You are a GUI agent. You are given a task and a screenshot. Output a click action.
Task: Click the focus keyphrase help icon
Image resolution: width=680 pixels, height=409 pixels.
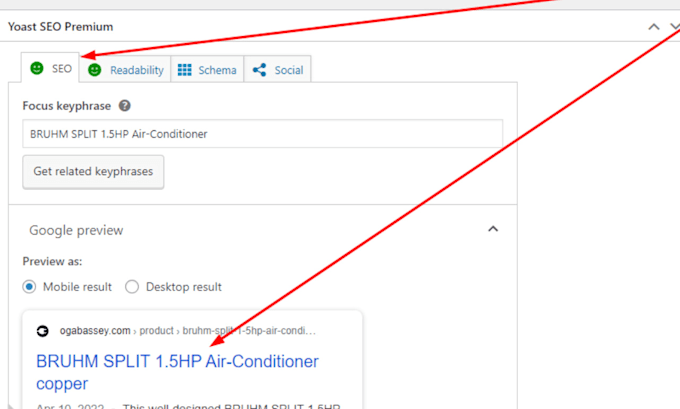pyautogui.click(x=124, y=105)
